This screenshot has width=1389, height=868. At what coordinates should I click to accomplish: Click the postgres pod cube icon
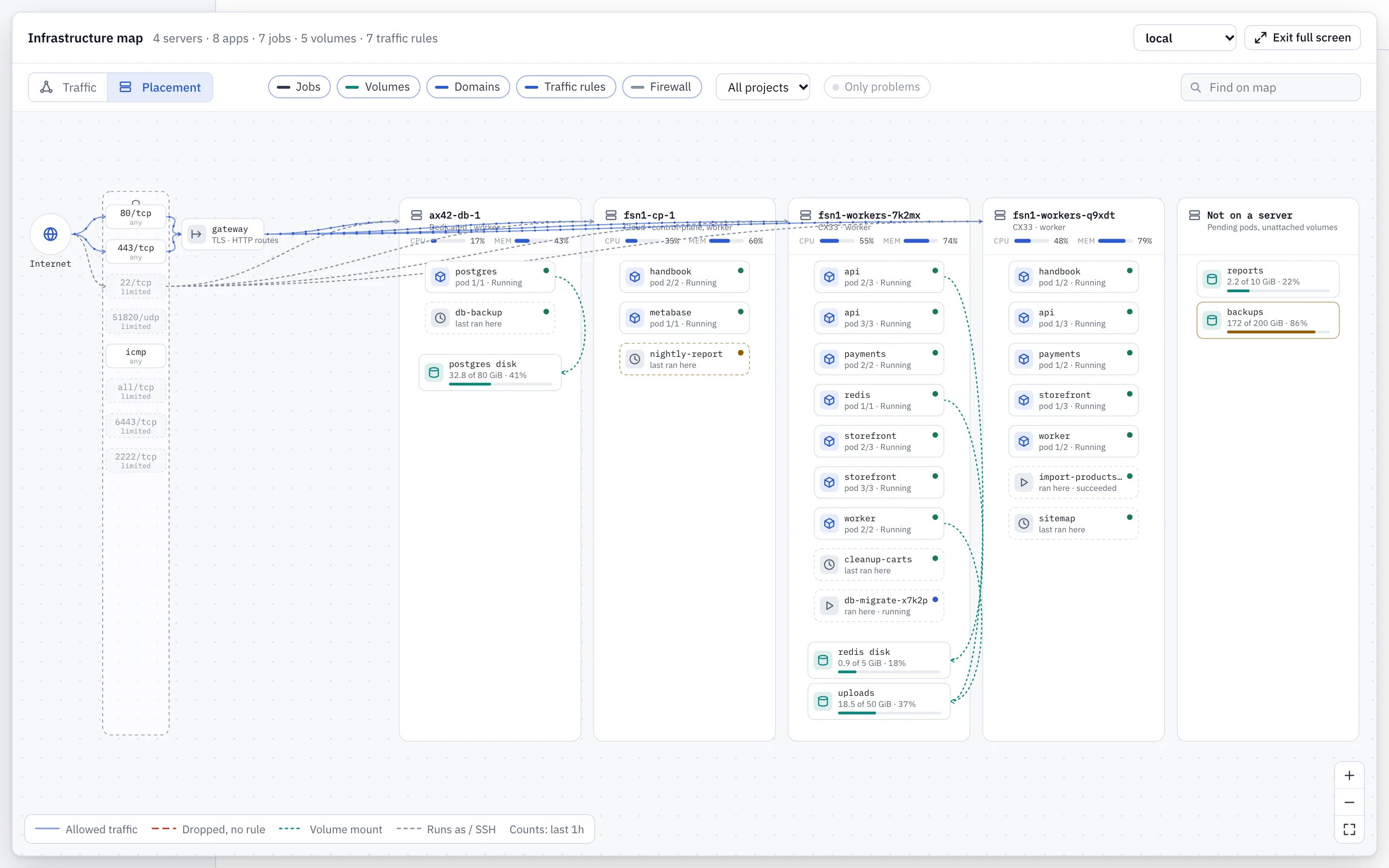tap(440, 277)
